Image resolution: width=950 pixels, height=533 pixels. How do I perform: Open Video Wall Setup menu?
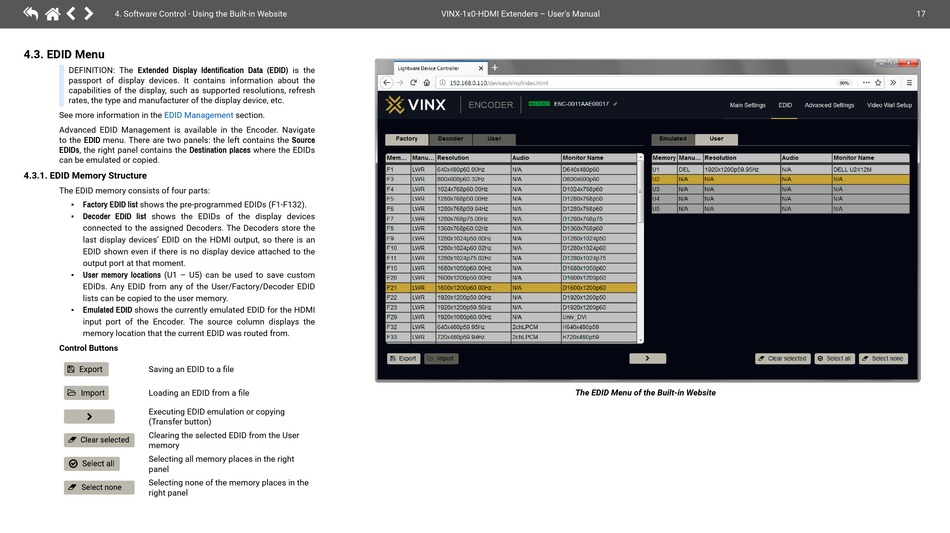(x=889, y=105)
